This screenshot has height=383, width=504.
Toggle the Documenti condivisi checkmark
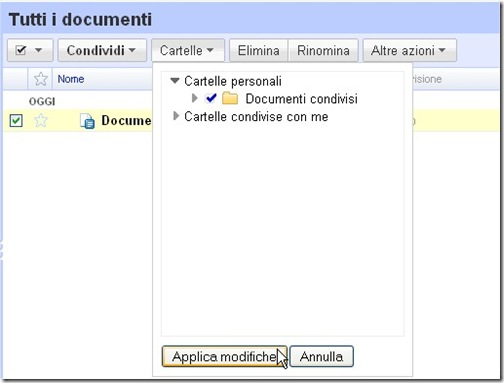pos(211,98)
